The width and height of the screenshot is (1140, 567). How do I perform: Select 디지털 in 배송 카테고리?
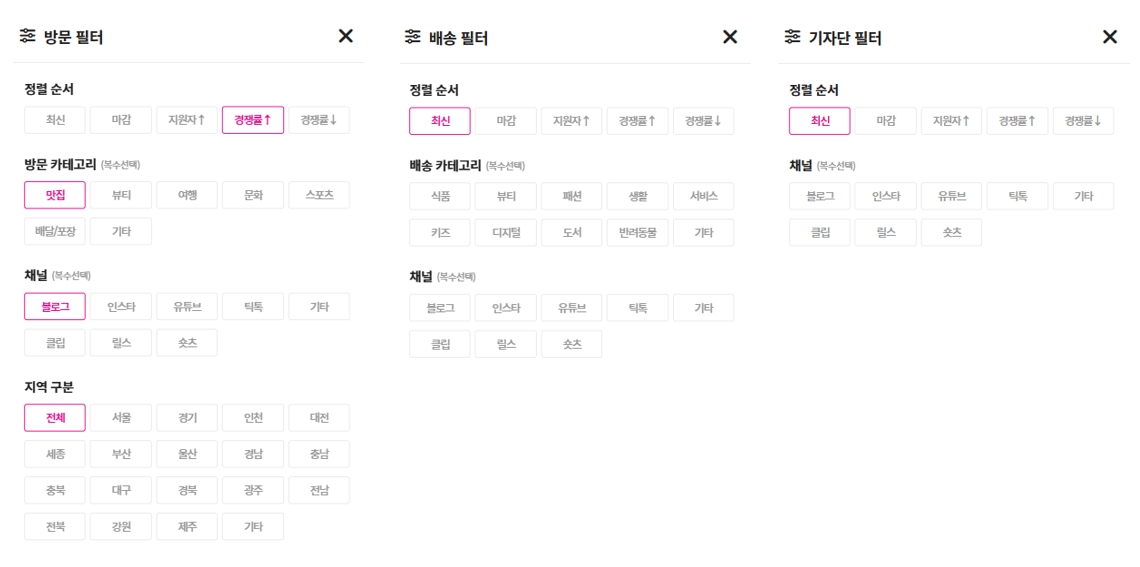click(505, 233)
